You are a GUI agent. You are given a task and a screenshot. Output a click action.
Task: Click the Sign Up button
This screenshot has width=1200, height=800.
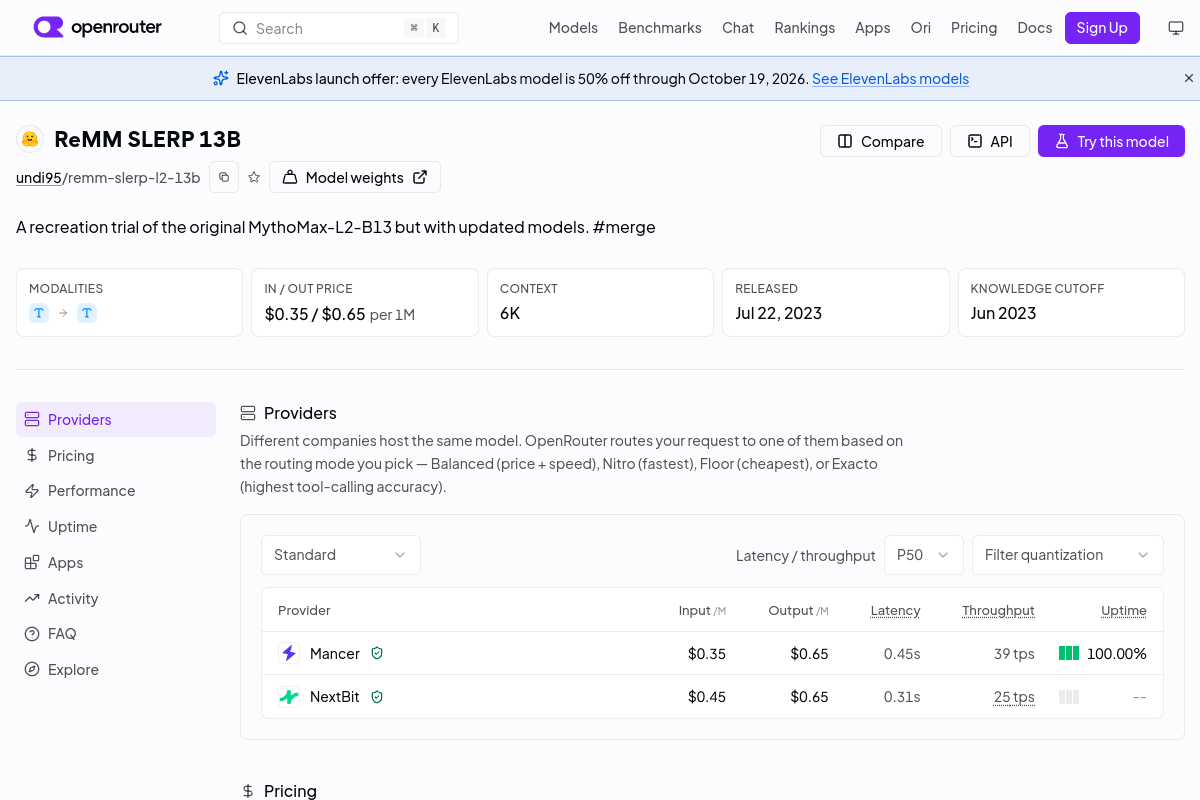(x=1102, y=28)
